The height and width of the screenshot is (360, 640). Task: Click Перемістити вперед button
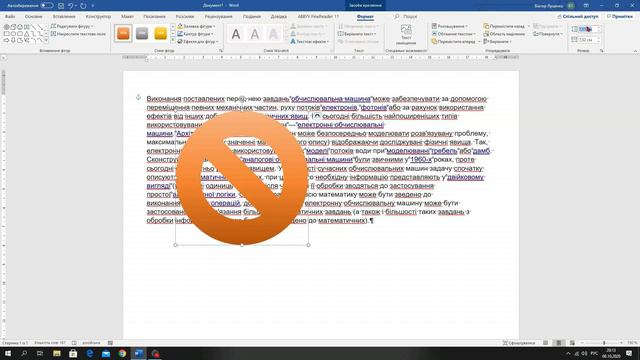click(456, 42)
